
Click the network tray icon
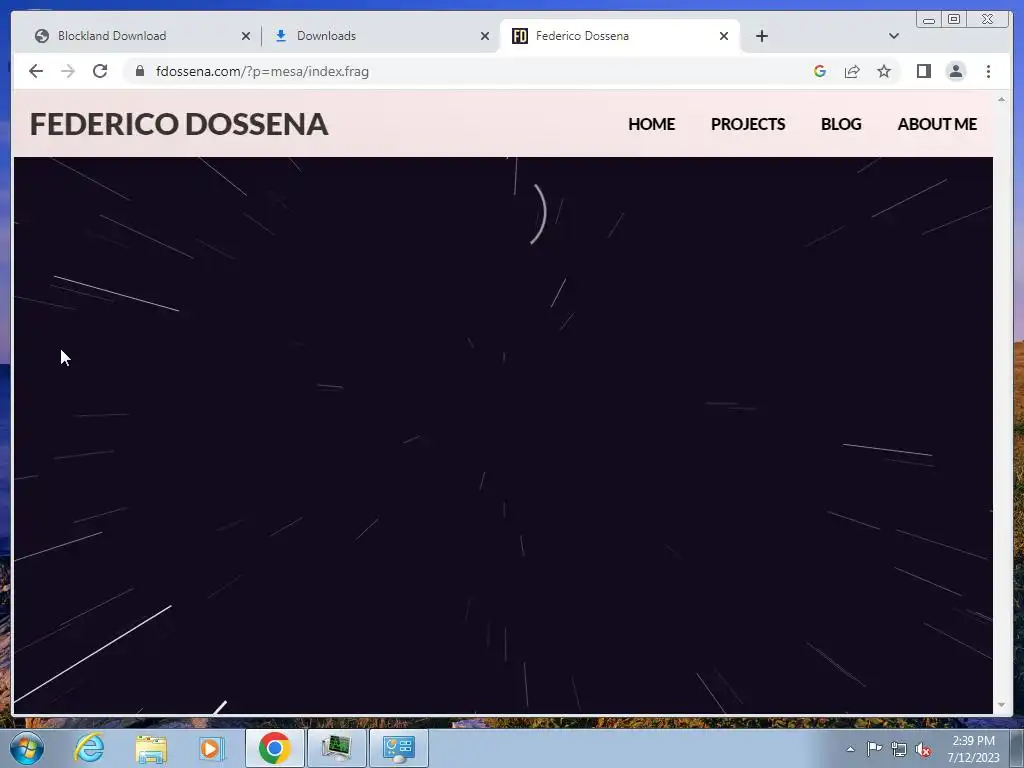click(x=899, y=749)
